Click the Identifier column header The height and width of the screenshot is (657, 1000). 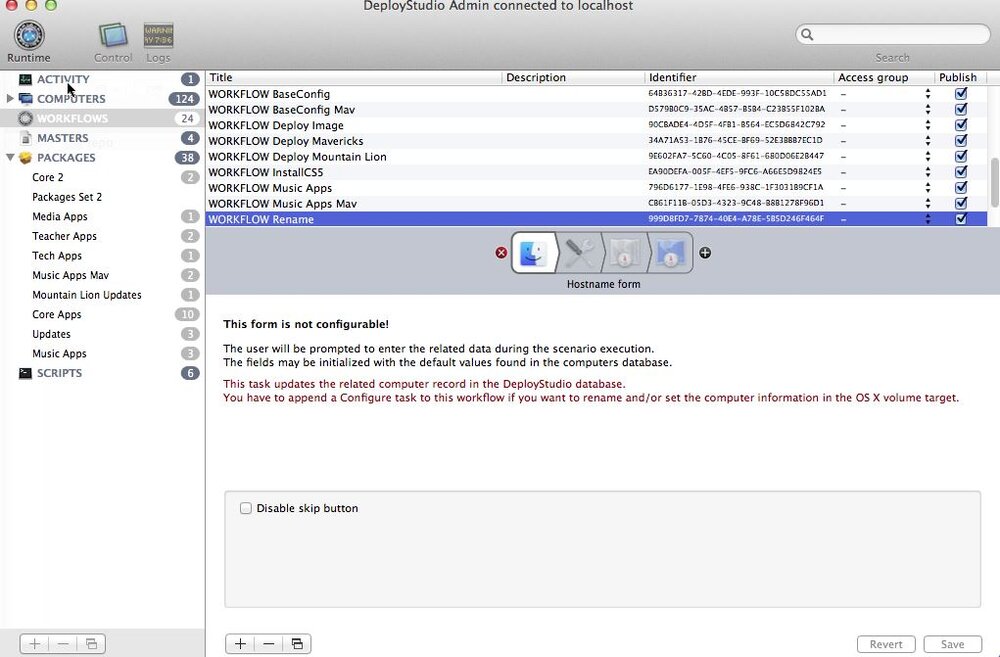tap(739, 77)
